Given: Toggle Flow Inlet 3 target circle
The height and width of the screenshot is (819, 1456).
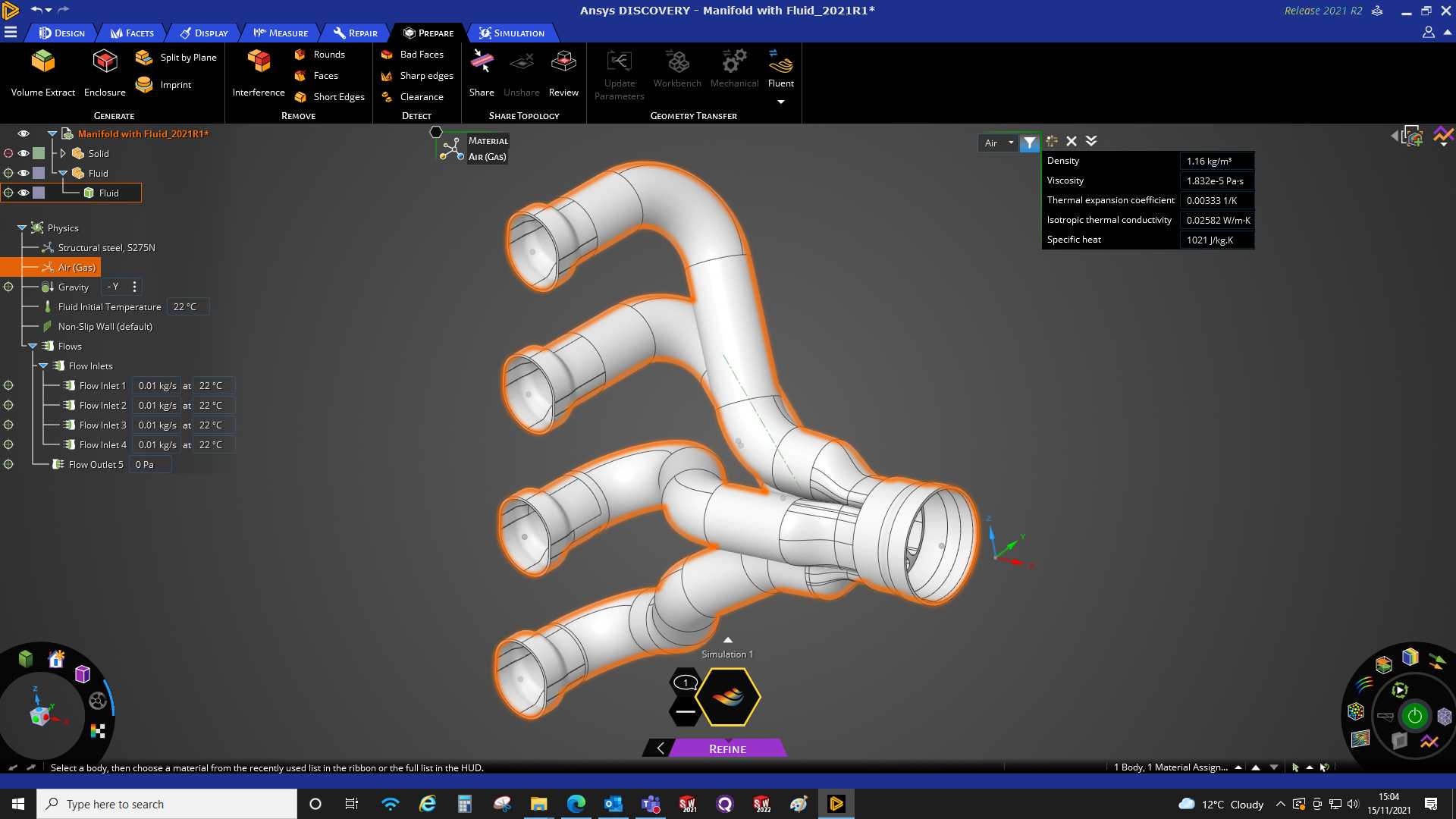Looking at the screenshot, I should (x=8, y=425).
